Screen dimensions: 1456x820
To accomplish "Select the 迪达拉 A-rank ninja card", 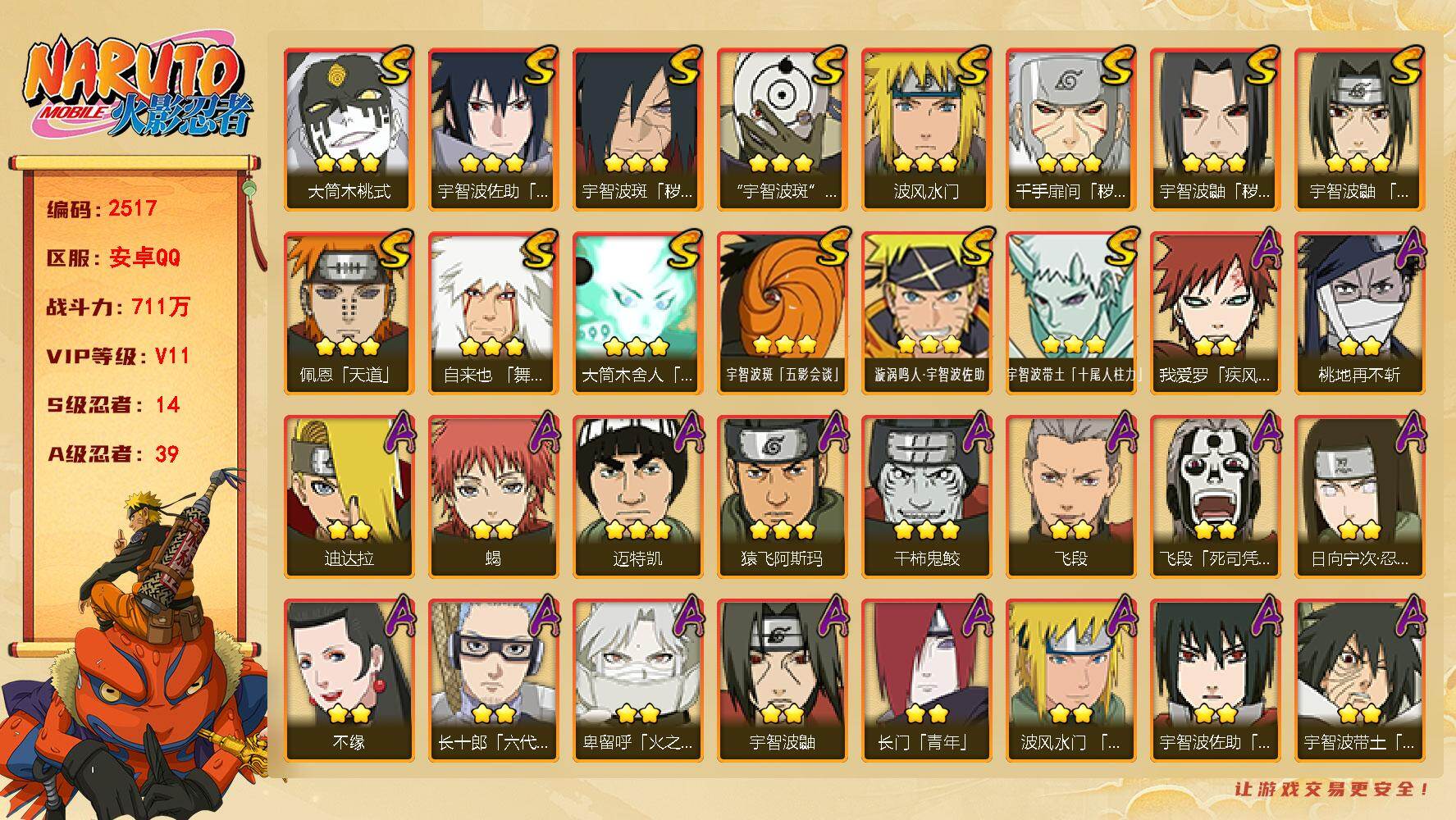I will (x=349, y=497).
